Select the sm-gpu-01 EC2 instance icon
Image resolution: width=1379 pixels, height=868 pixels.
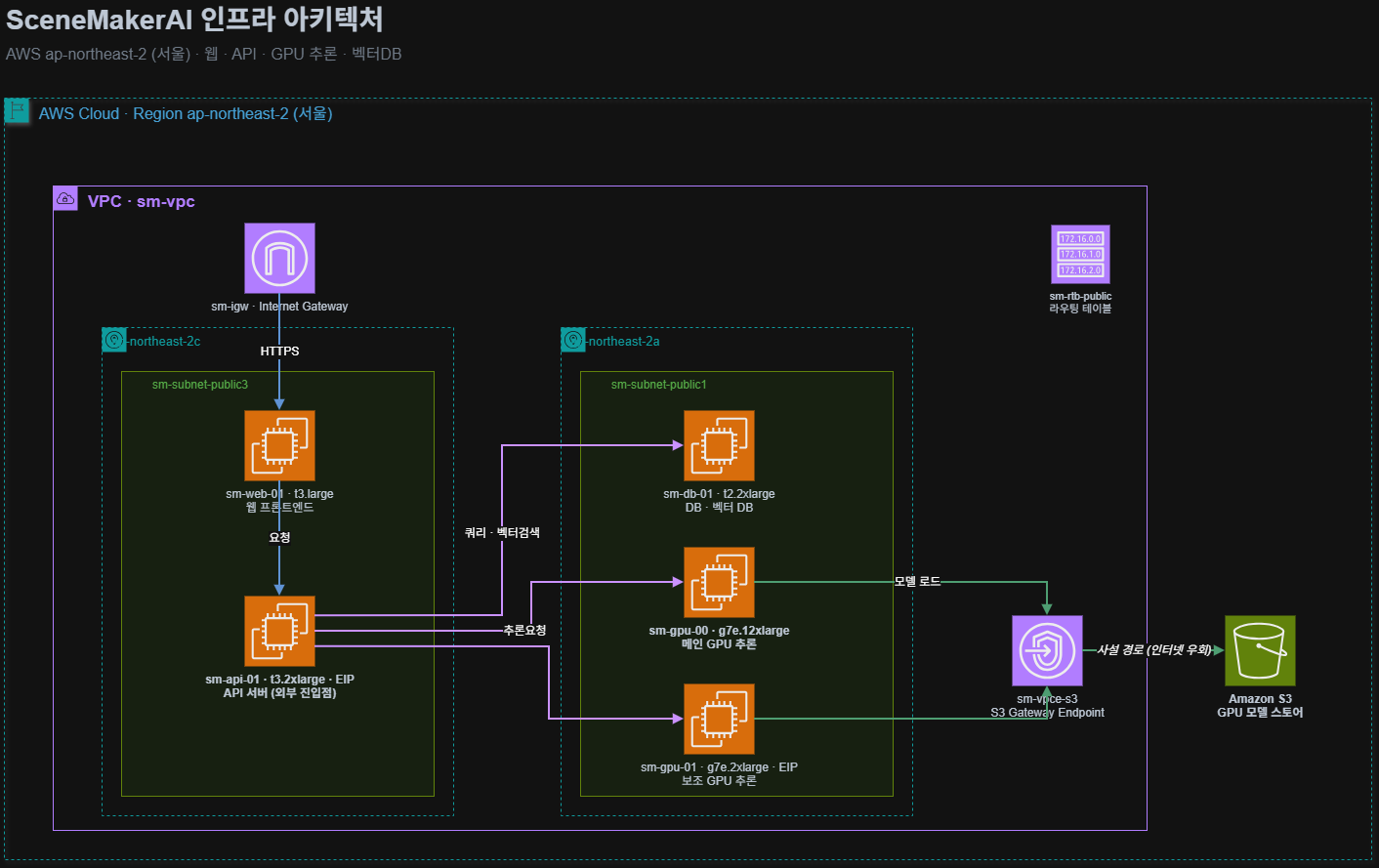click(719, 719)
